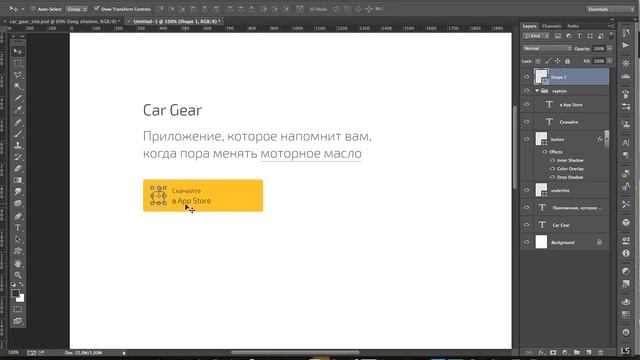Toggle Quick Mask mode icon
The width and height of the screenshot is (640, 360).
[18, 309]
